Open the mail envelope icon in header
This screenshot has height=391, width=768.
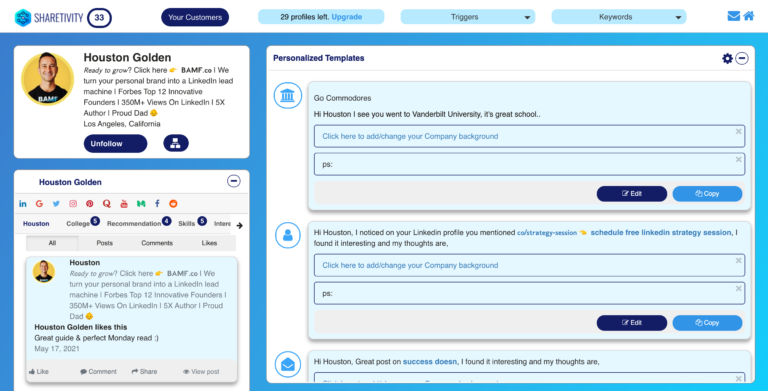point(733,16)
